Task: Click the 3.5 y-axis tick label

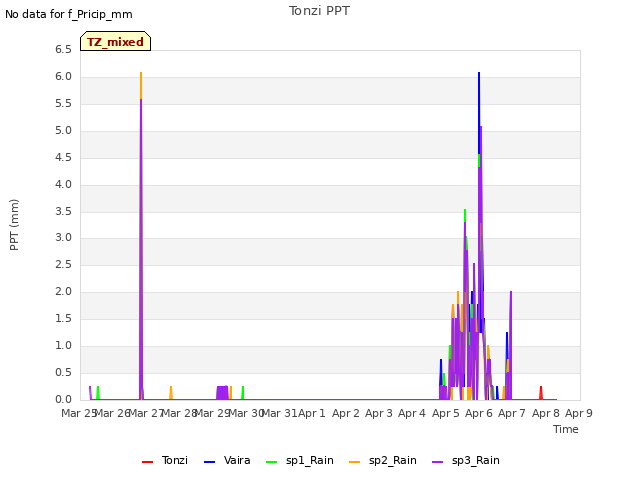Action: (x=63, y=211)
